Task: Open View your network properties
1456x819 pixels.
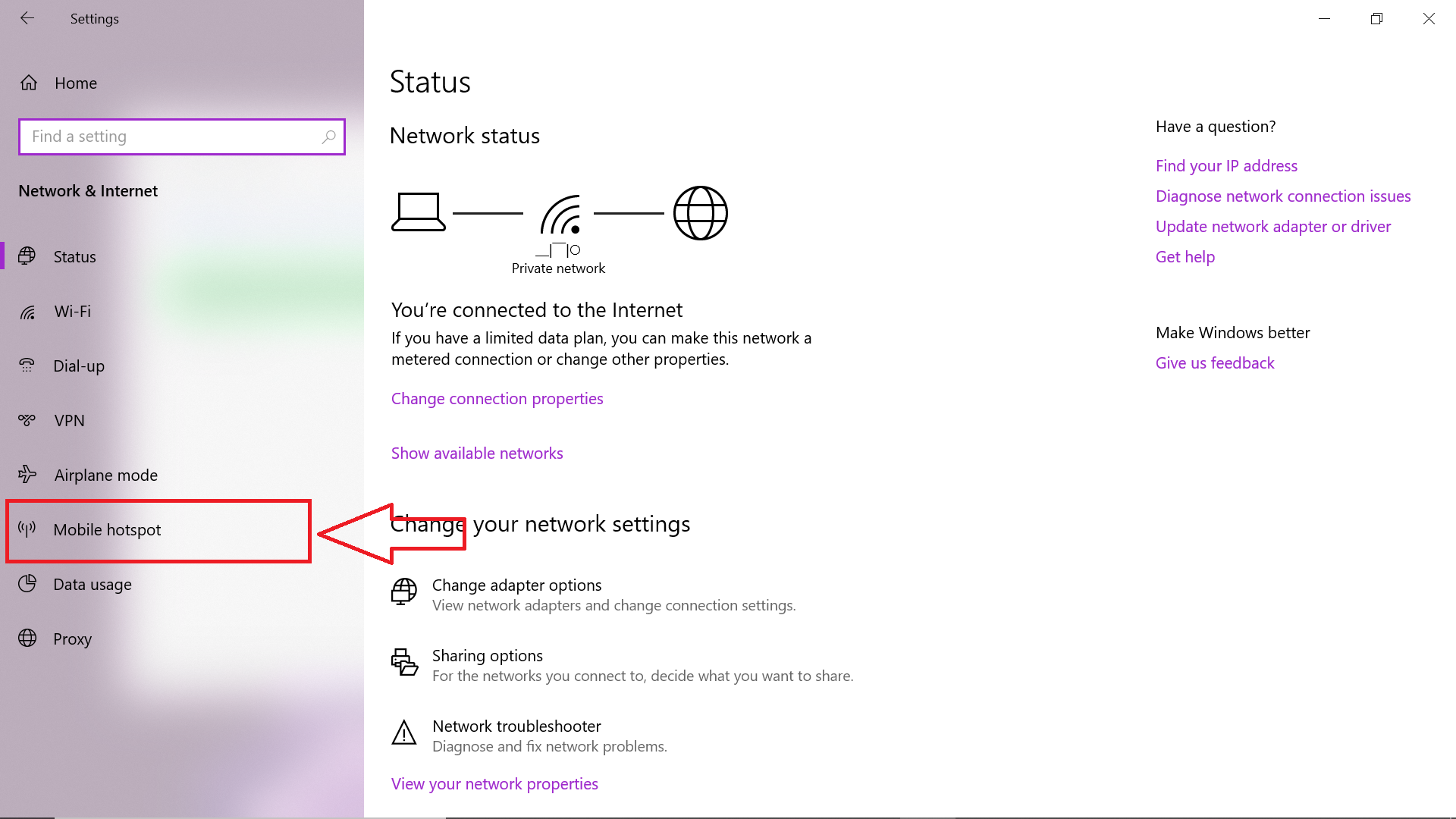Action: point(494,784)
